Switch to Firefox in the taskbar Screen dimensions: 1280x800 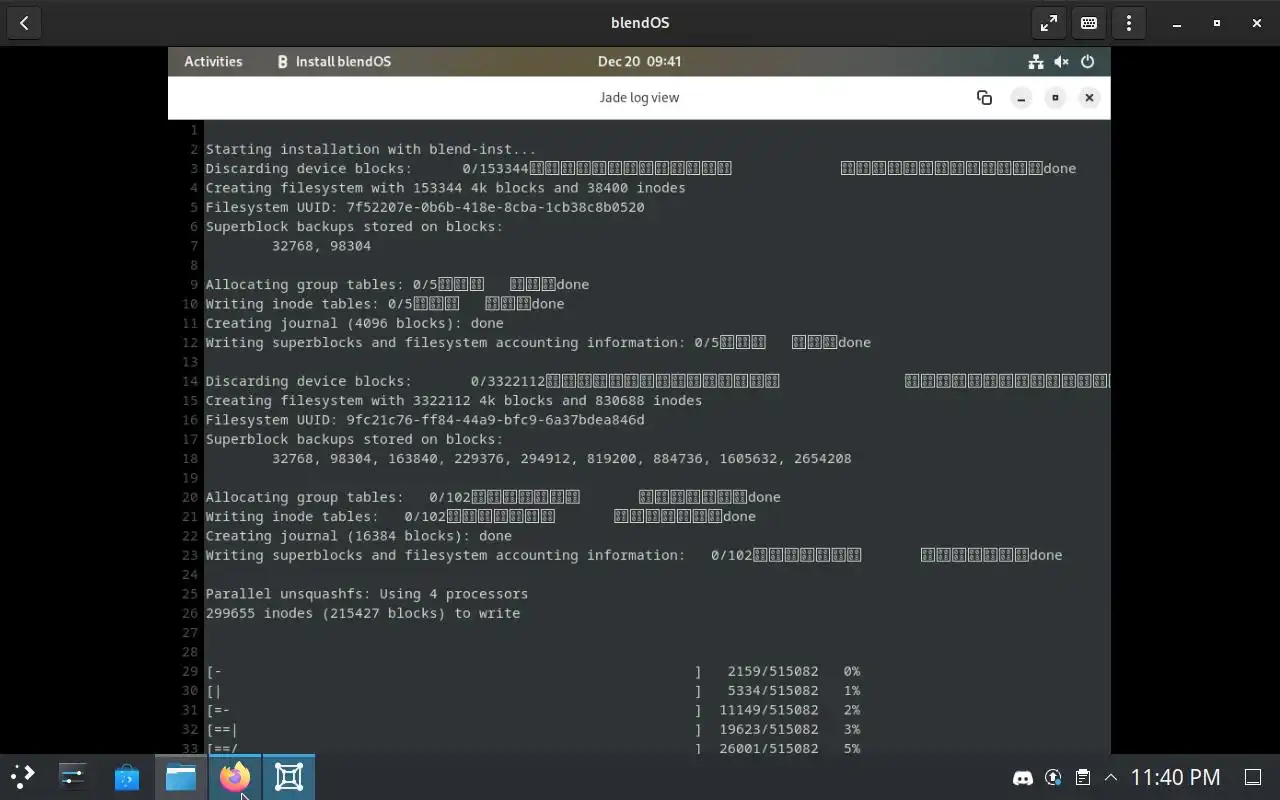(235, 776)
